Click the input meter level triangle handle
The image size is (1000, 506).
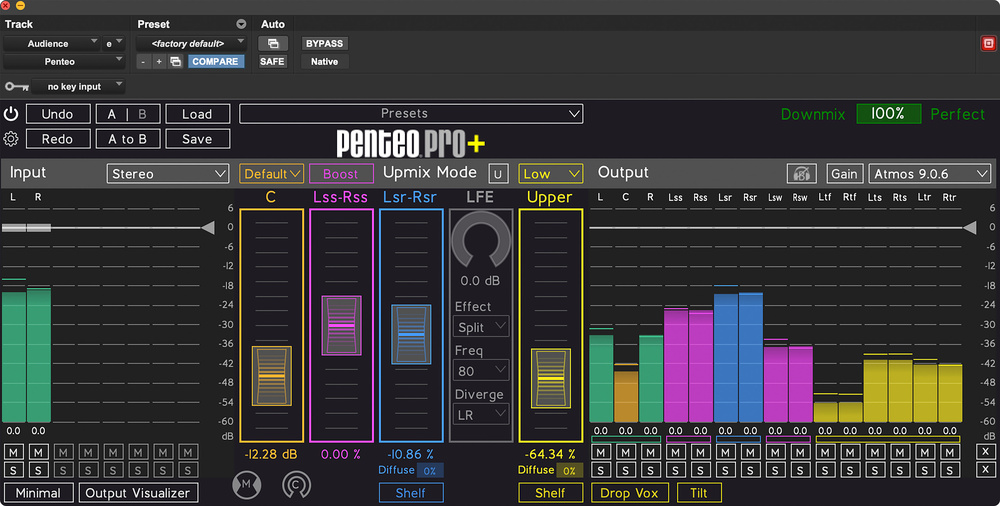coord(208,227)
